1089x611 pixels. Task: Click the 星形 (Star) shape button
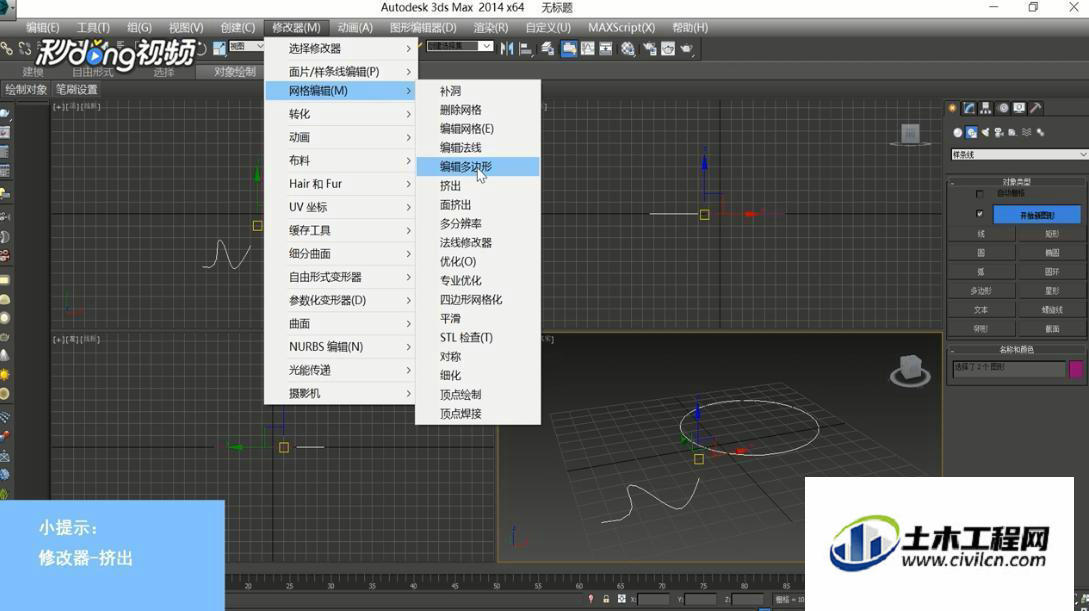(1051, 291)
